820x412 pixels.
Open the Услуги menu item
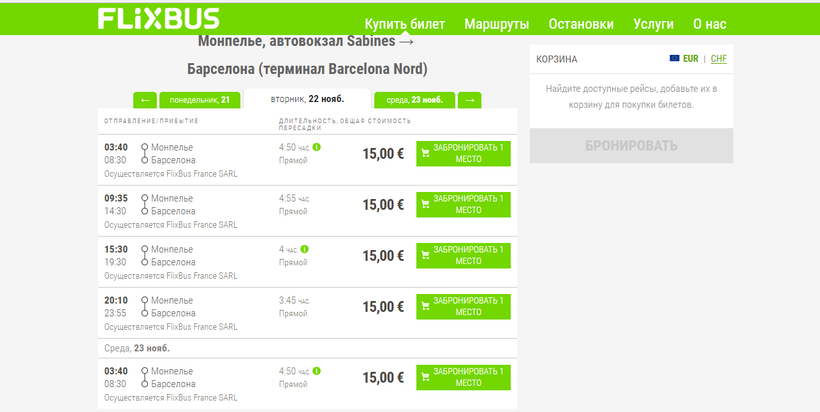[x=653, y=24]
